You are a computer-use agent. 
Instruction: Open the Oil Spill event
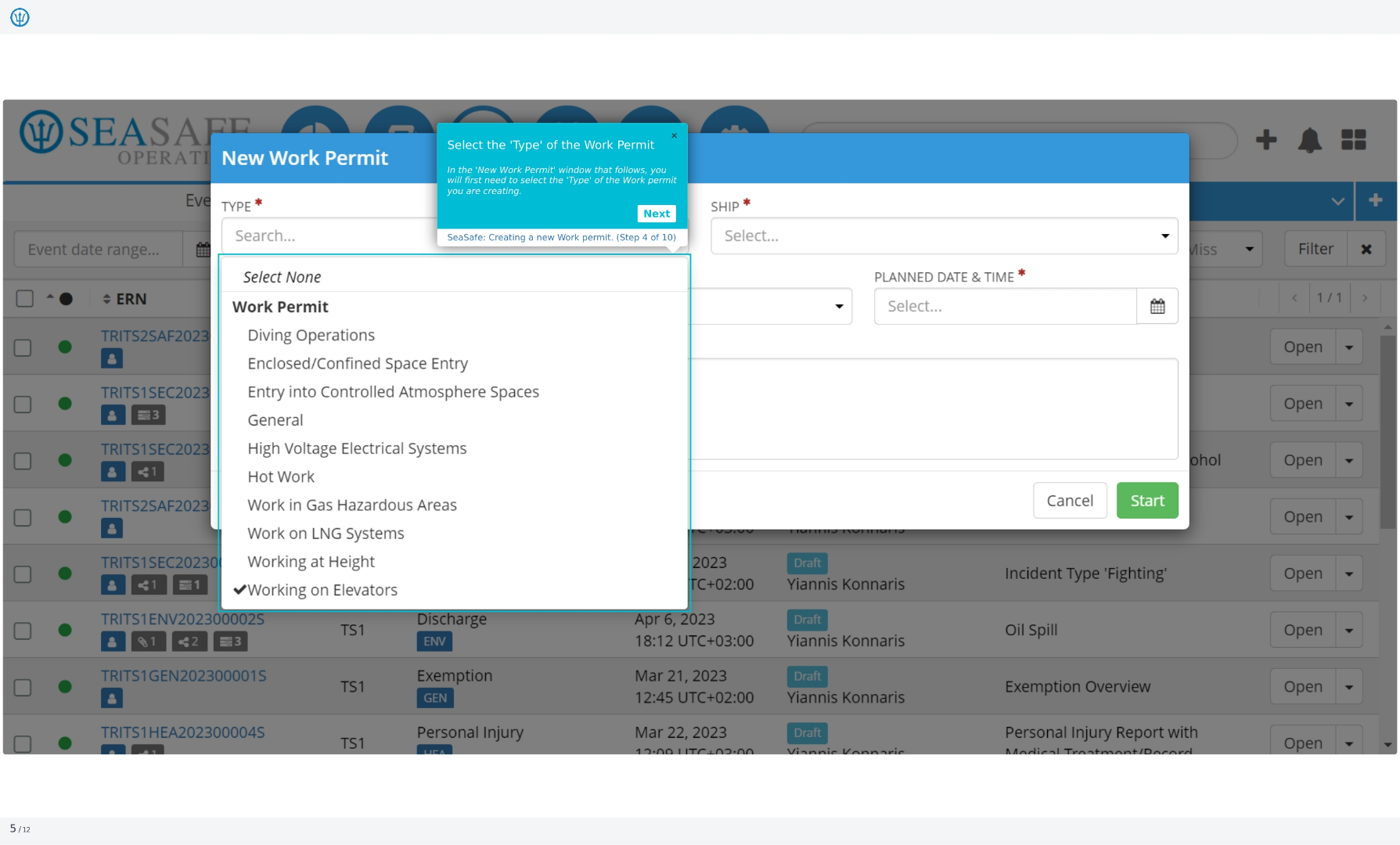pos(1303,631)
